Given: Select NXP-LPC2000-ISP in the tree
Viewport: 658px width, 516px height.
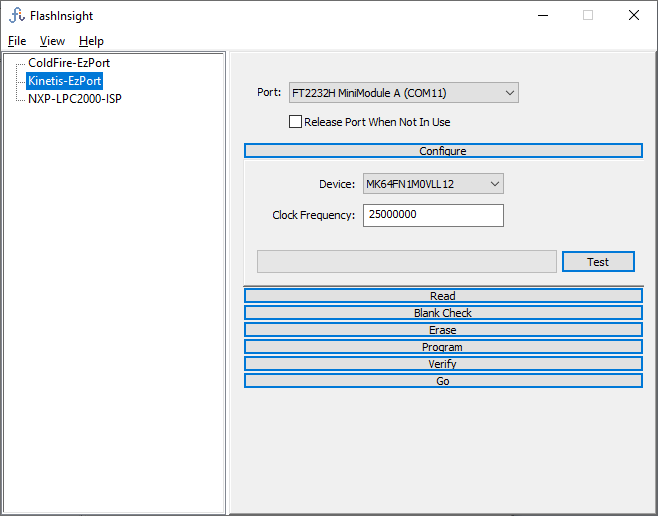Looking at the screenshot, I should [x=75, y=99].
